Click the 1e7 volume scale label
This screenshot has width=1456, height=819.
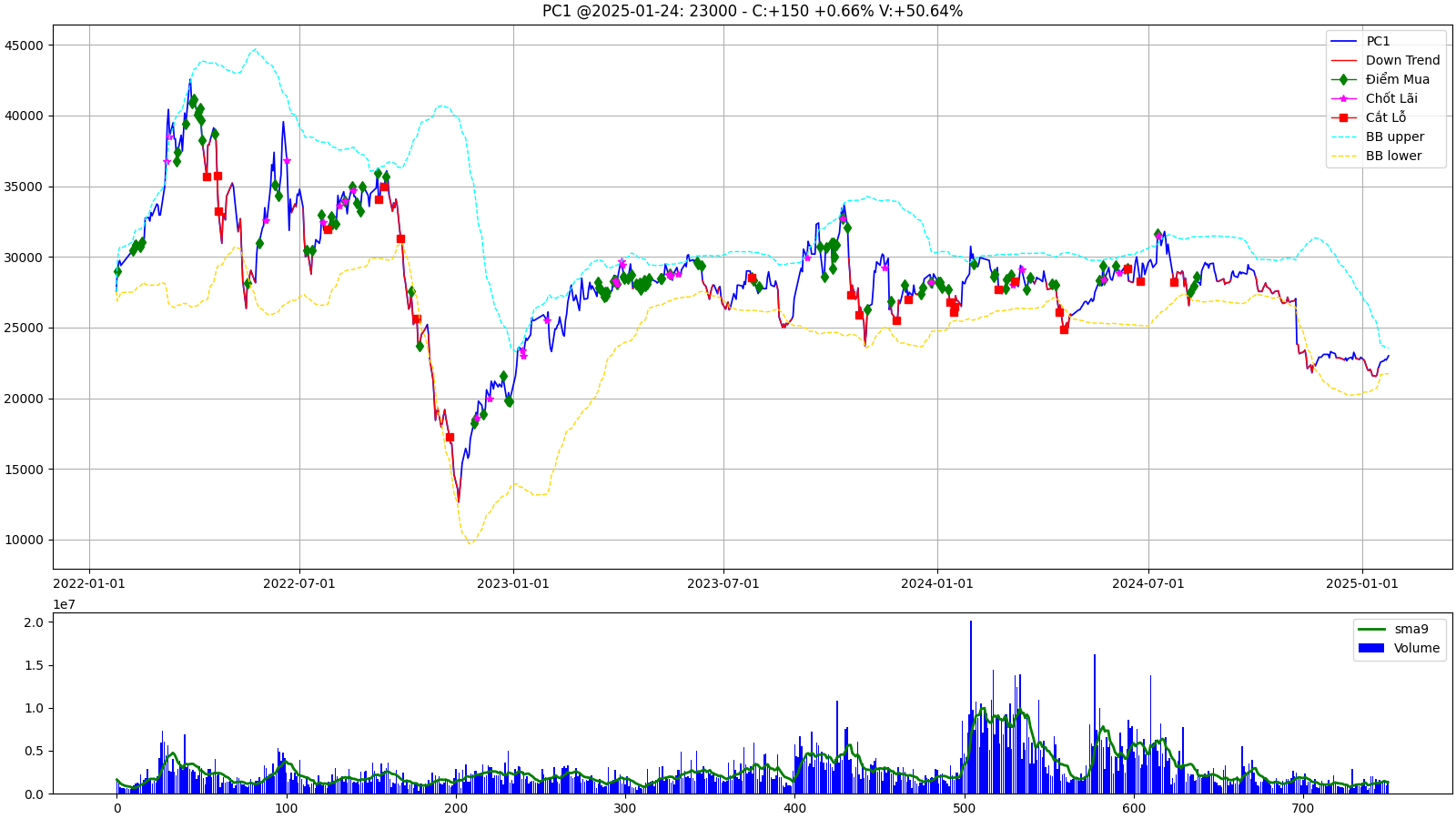[x=64, y=604]
